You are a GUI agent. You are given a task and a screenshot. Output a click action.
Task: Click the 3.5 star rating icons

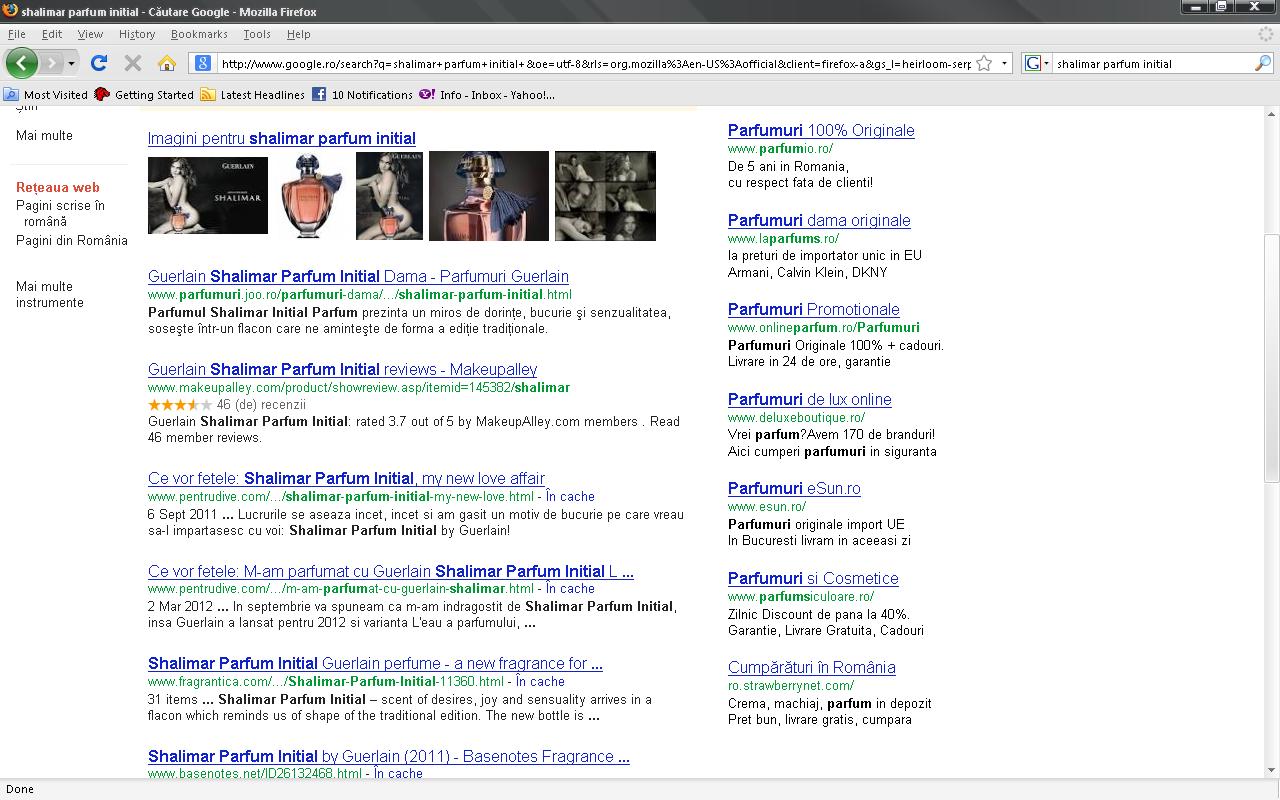pyautogui.click(x=180, y=404)
